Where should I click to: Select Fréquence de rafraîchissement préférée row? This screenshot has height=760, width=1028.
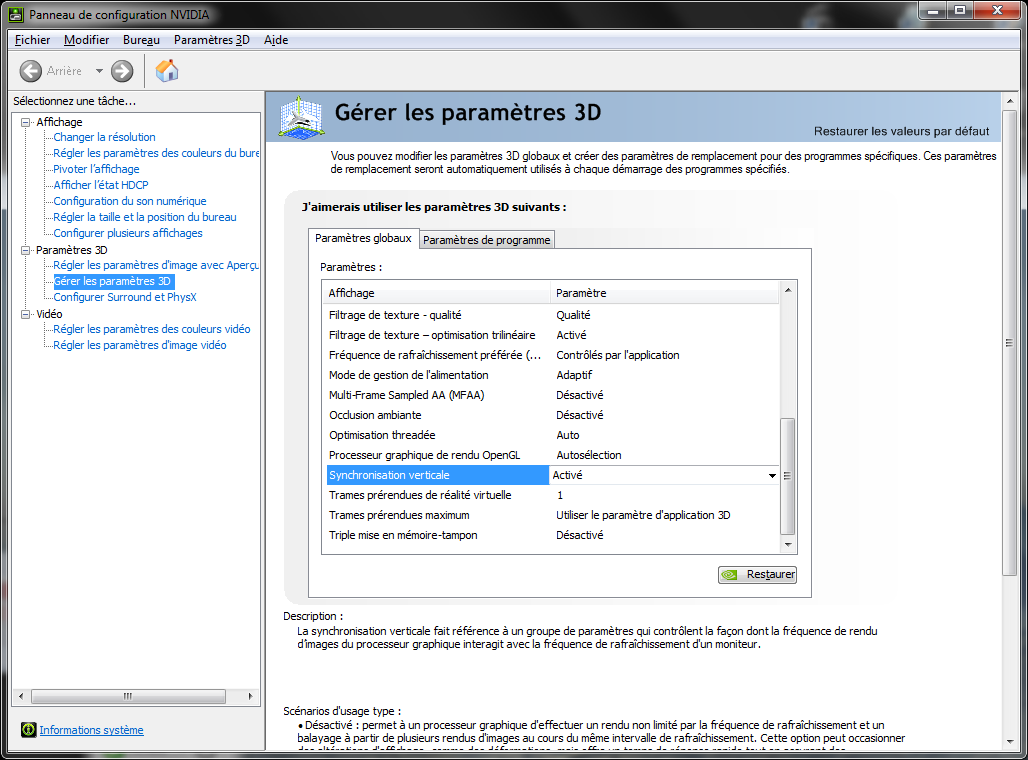coord(553,355)
